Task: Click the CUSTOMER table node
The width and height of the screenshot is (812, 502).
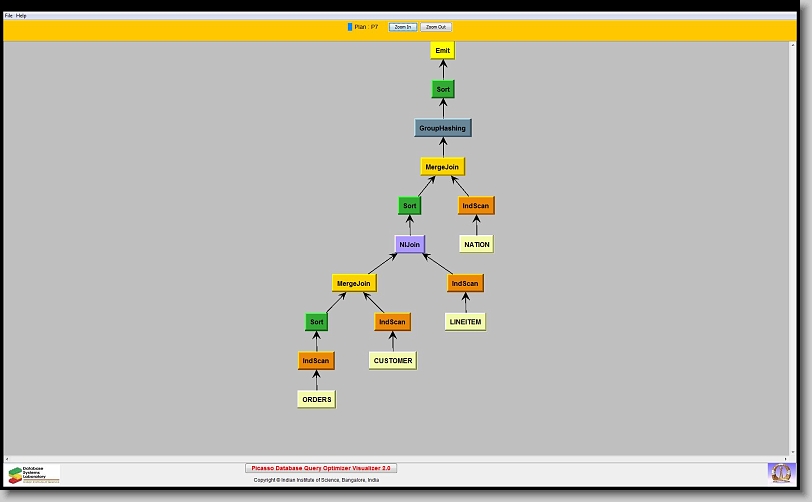Action: [392, 360]
